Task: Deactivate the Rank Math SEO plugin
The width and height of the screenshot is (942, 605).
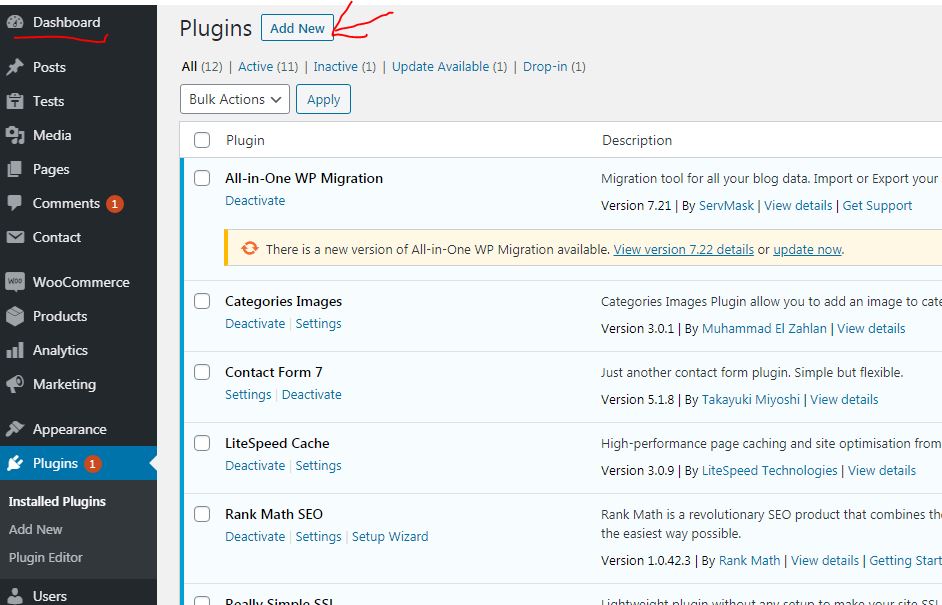Action: click(x=255, y=537)
